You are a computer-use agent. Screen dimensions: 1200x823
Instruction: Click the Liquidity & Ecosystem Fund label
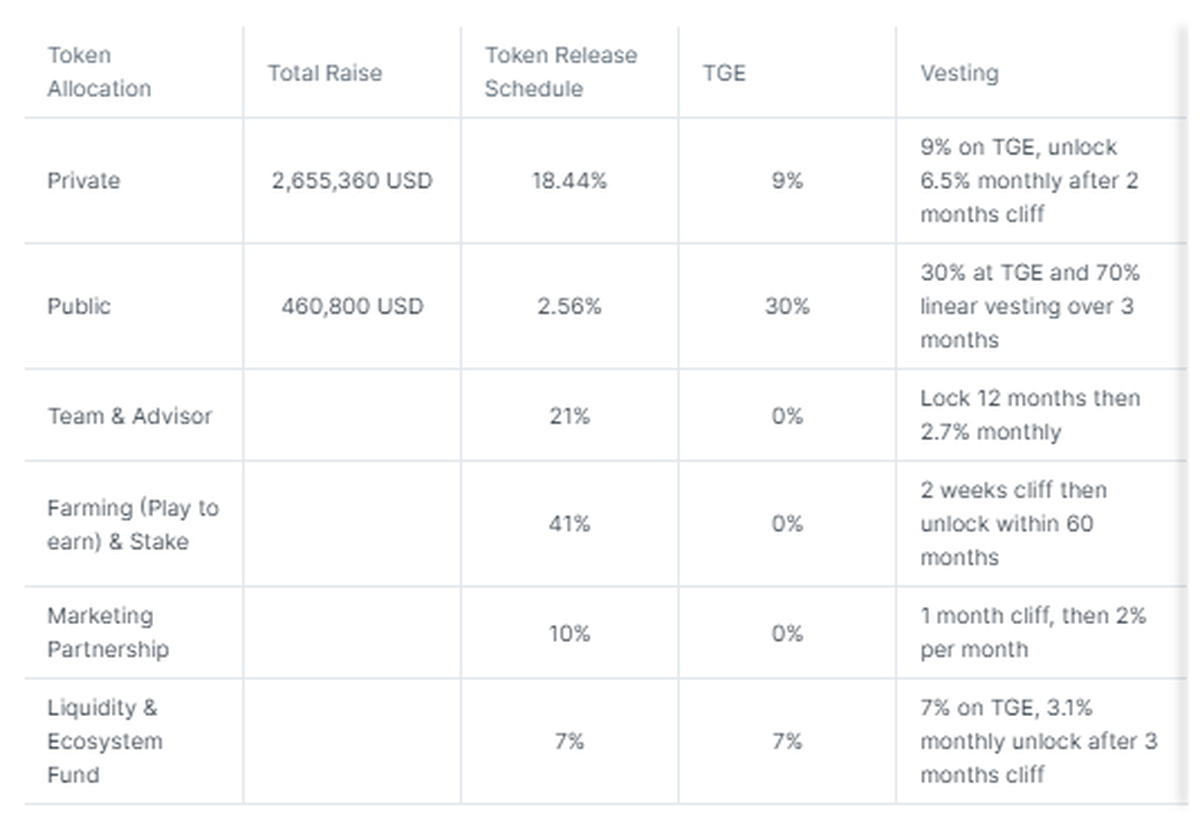click(x=104, y=741)
